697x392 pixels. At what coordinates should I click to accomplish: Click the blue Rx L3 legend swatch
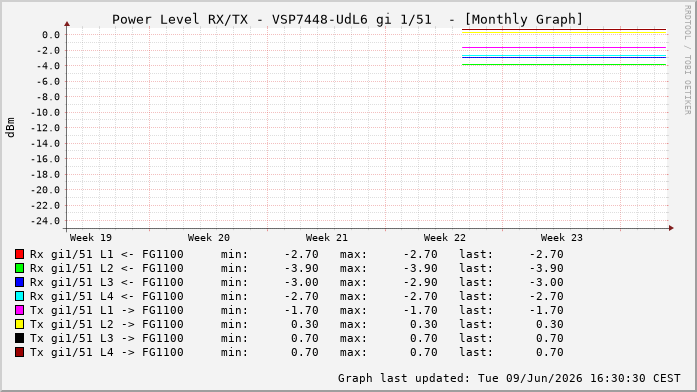coord(20,282)
